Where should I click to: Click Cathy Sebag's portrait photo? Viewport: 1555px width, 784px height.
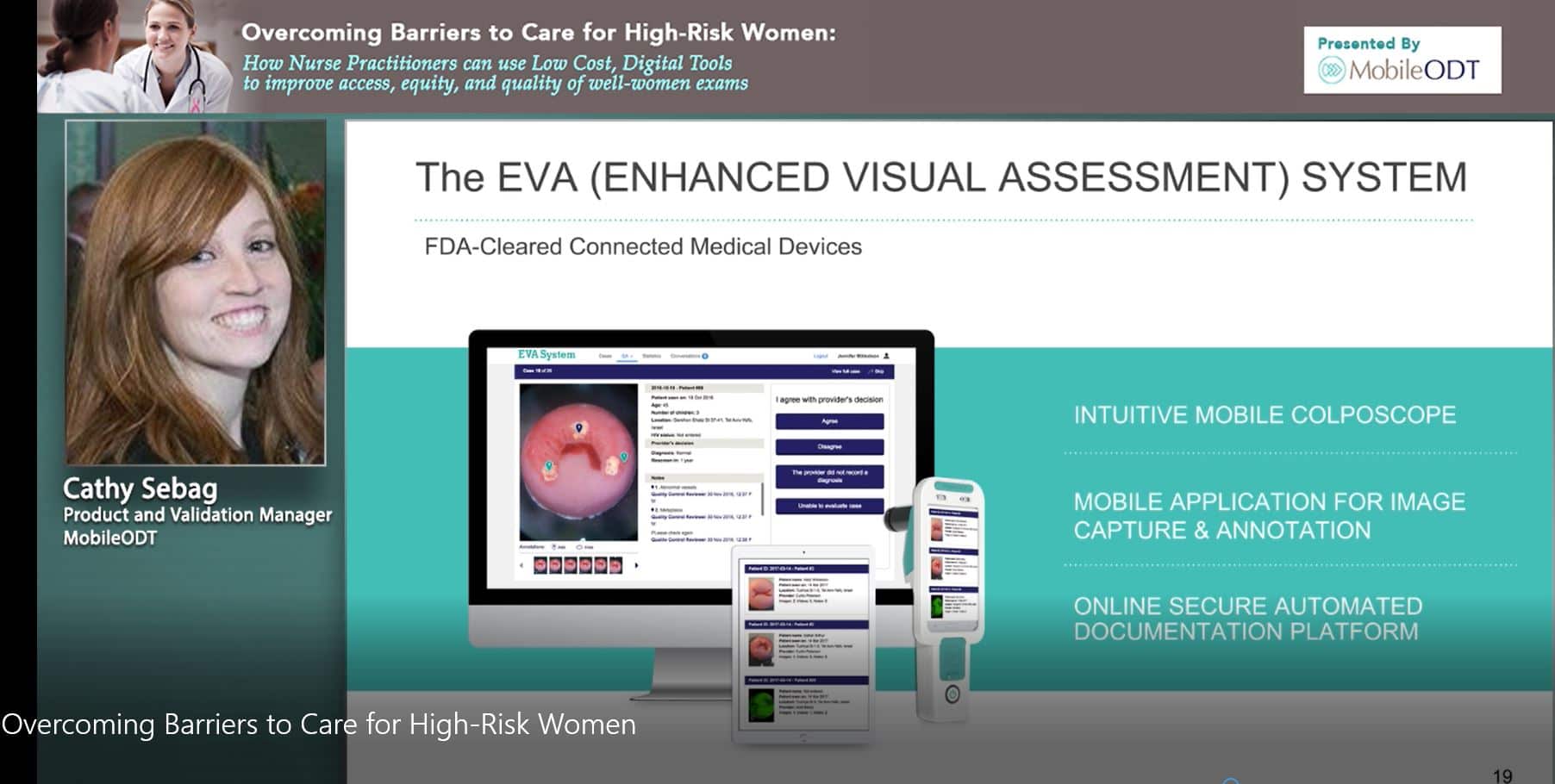[196, 293]
